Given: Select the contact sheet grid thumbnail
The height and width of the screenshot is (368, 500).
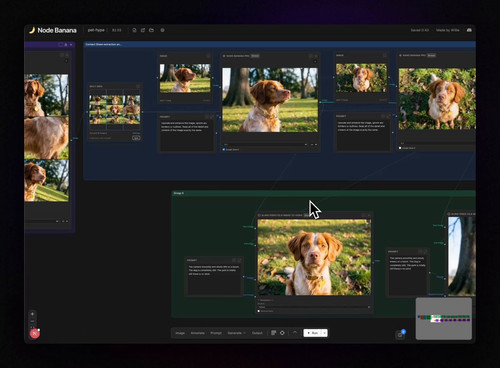Looking at the screenshot, I should (115, 109).
